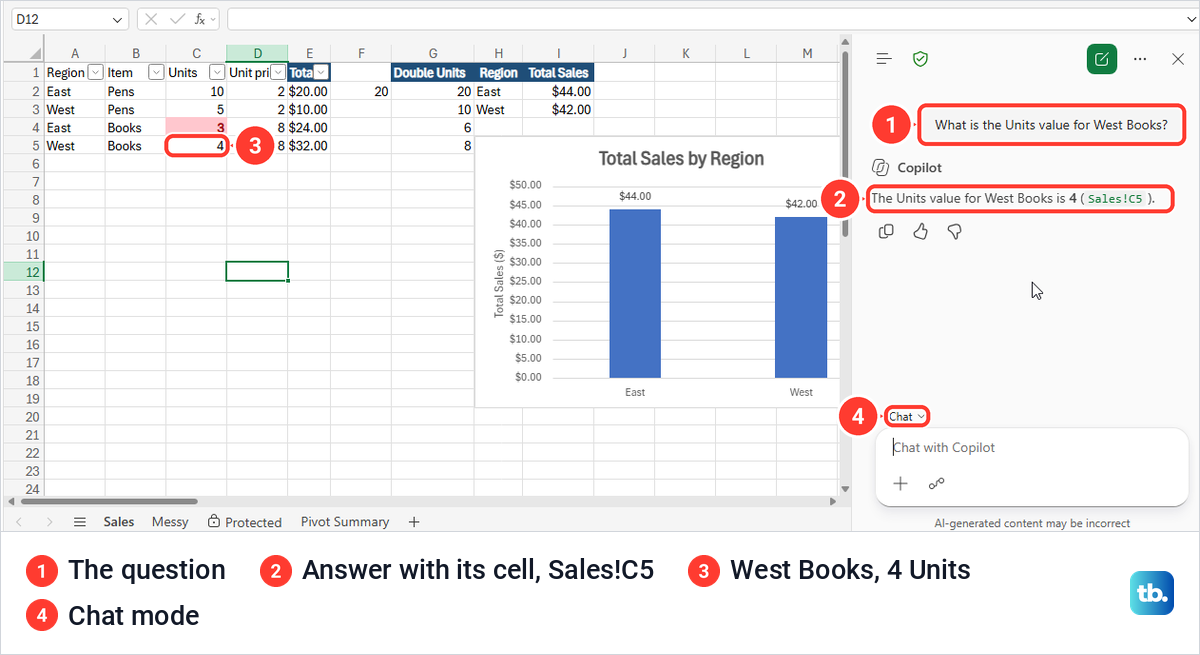Image resolution: width=1200 pixels, height=655 pixels.
Task: Confirm the formula bar entry
Action: tap(177, 19)
